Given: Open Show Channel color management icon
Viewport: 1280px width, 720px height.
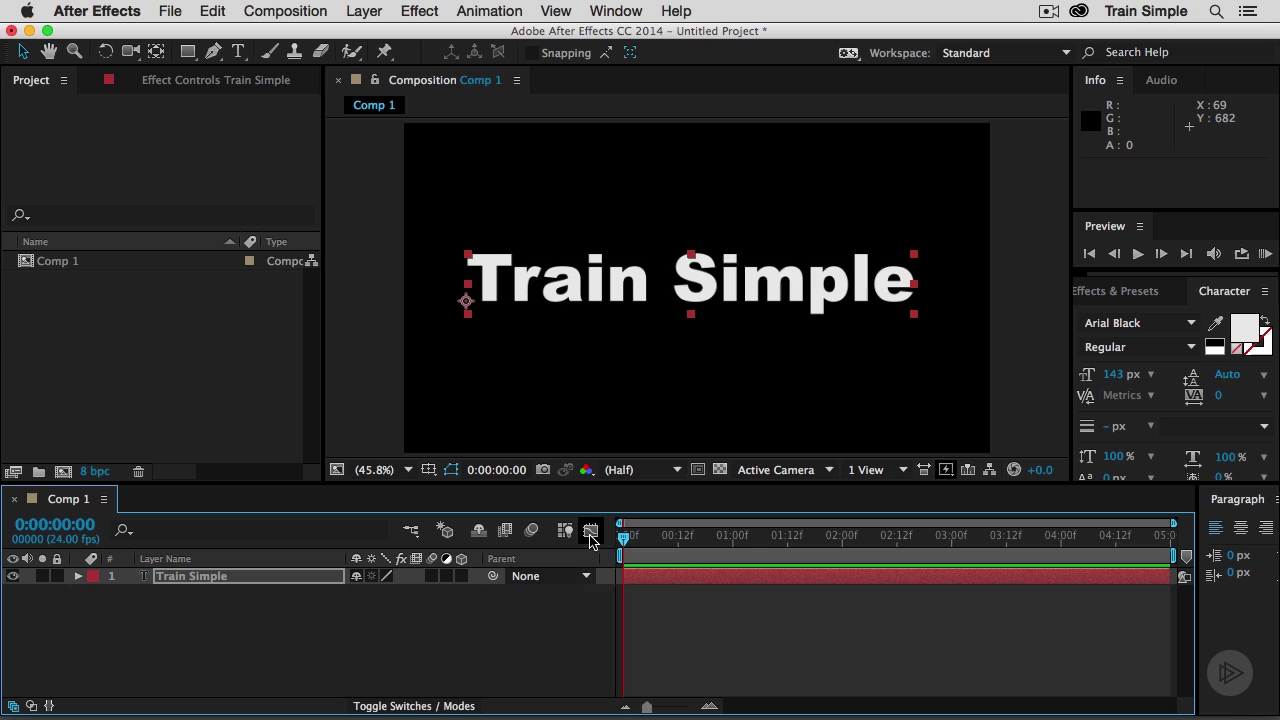Looking at the screenshot, I should [x=586, y=470].
